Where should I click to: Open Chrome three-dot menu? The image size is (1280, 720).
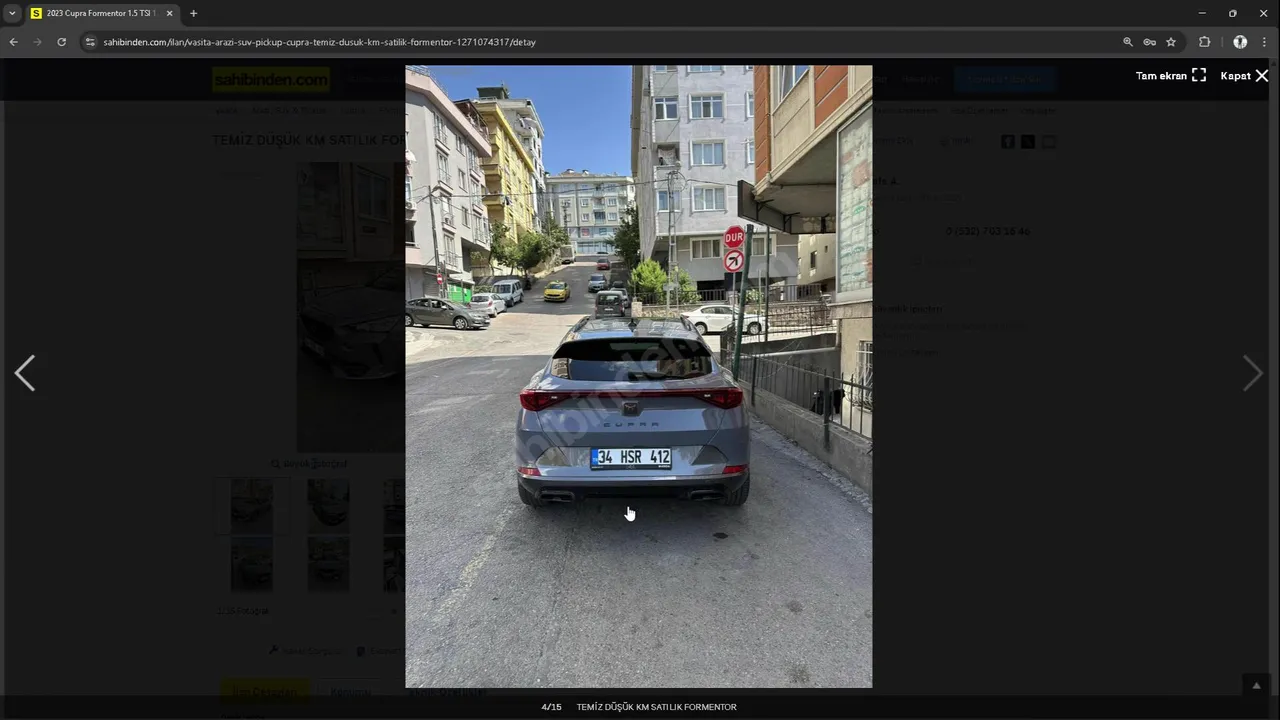pyautogui.click(x=1264, y=42)
